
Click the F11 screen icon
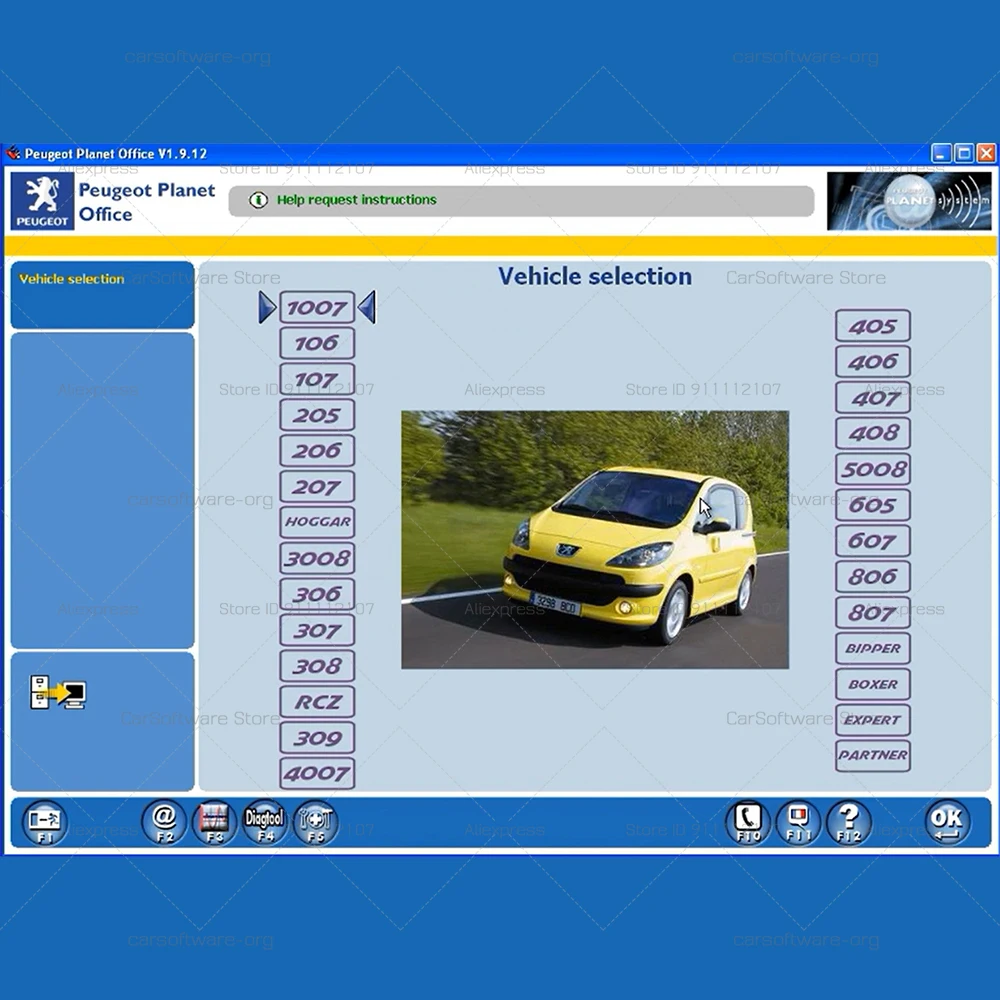point(798,823)
